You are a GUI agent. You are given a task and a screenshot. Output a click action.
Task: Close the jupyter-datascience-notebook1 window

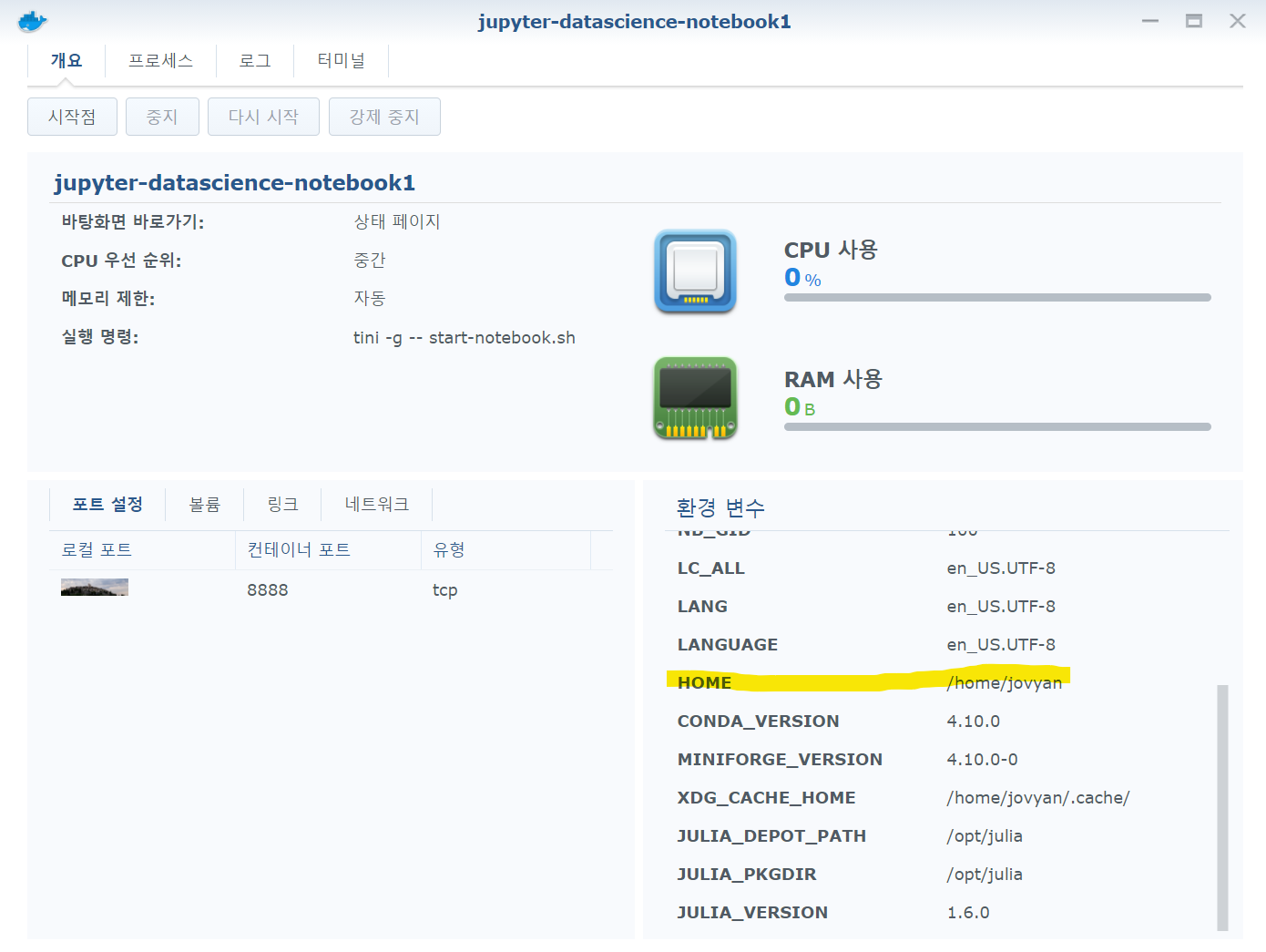click(x=1238, y=21)
